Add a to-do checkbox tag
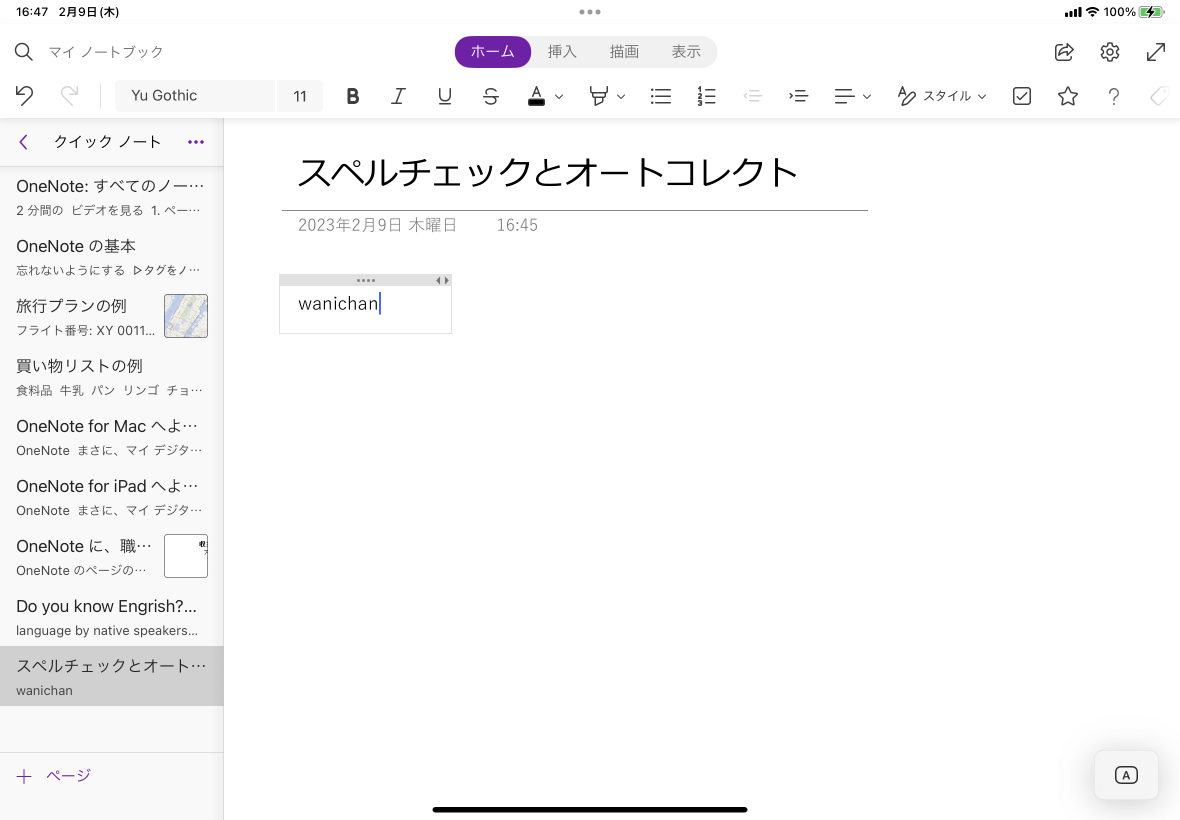The image size is (1180, 820). click(1021, 96)
